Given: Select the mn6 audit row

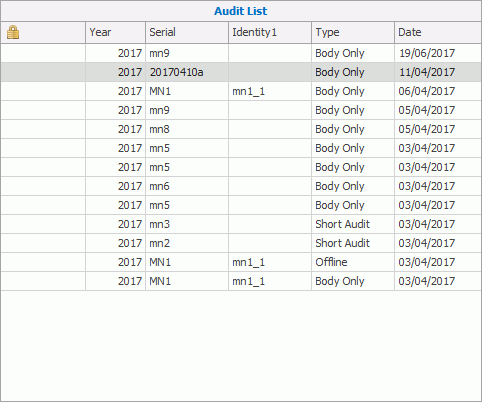Looking at the screenshot, I should [x=241, y=186].
